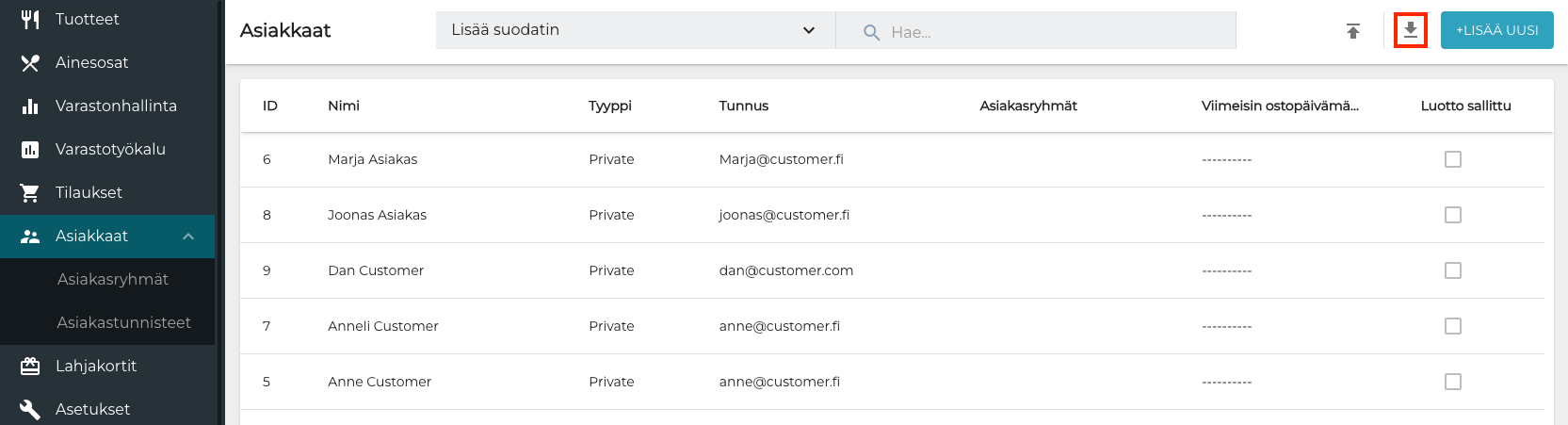The height and width of the screenshot is (425, 1568).
Task: Toggle Luotto sallittu for Dan Customer
Action: (1452, 270)
